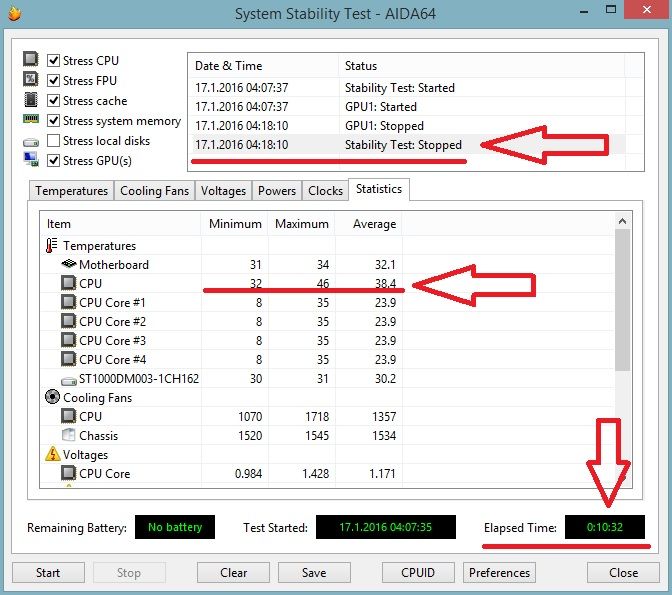Click the chip icon of the CPU fan row
This screenshot has height=595, width=672.
coord(68,416)
